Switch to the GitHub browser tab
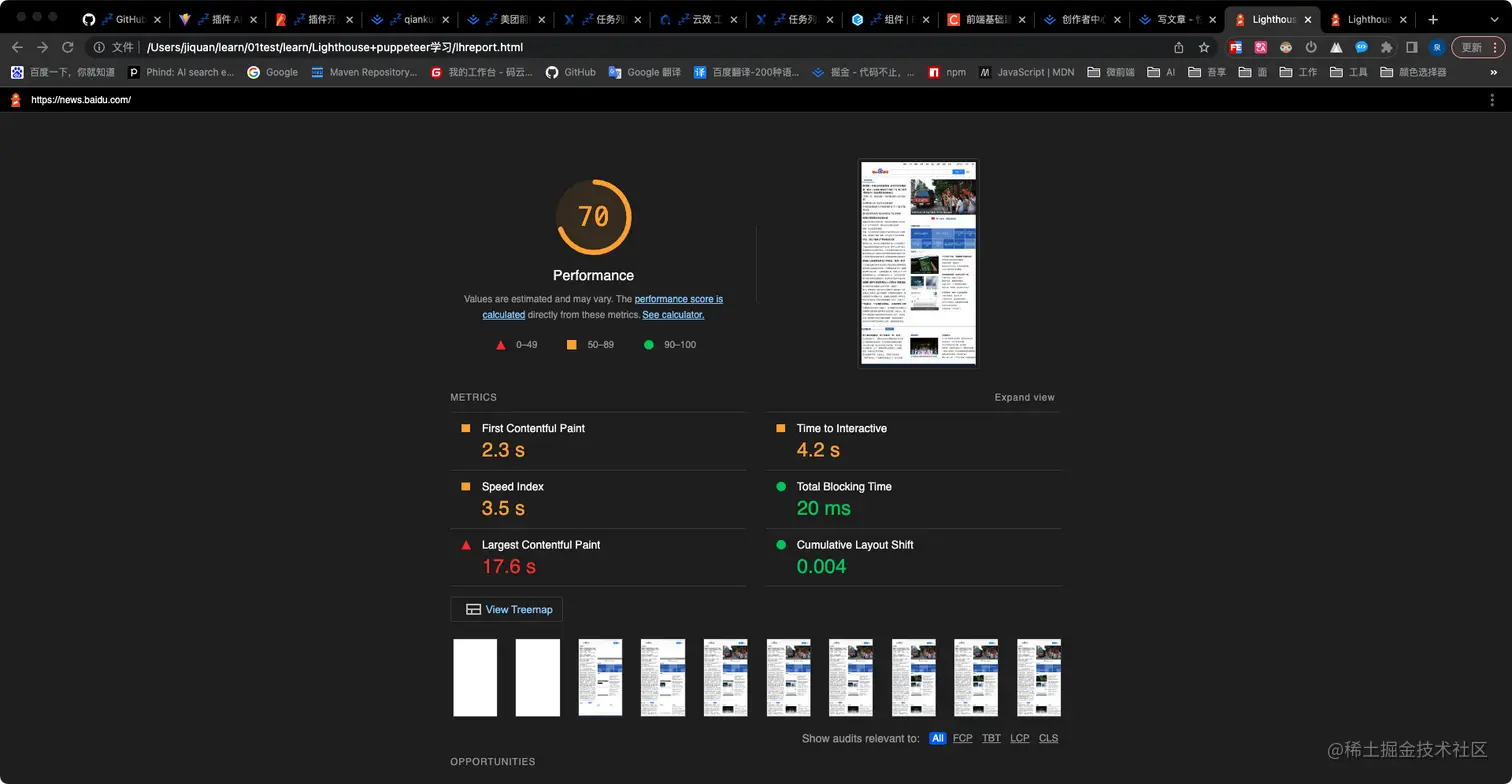Image resolution: width=1512 pixels, height=784 pixels. click(121, 19)
